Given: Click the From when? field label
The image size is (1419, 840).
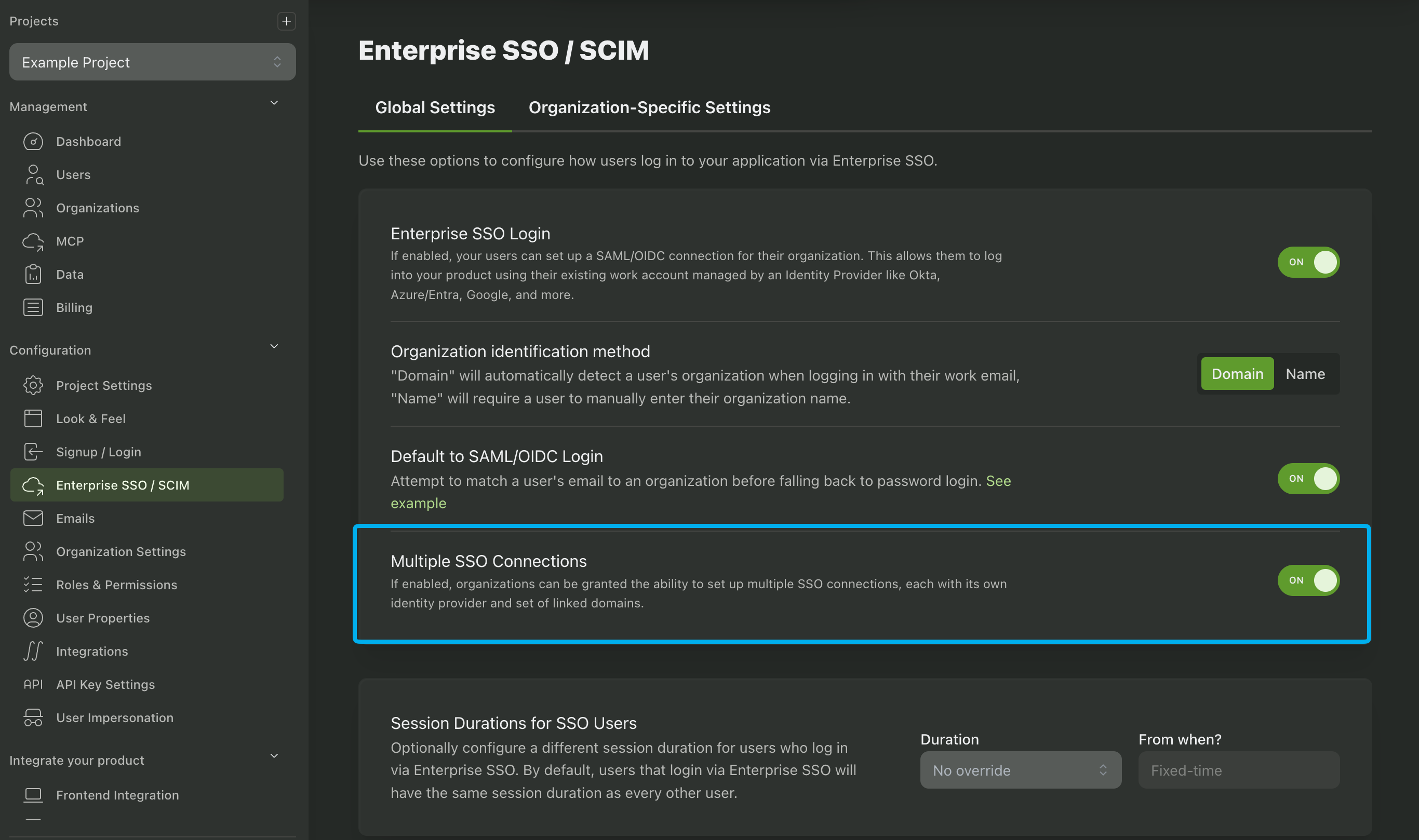Looking at the screenshot, I should pyautogui.click(x=1180, y=739).
